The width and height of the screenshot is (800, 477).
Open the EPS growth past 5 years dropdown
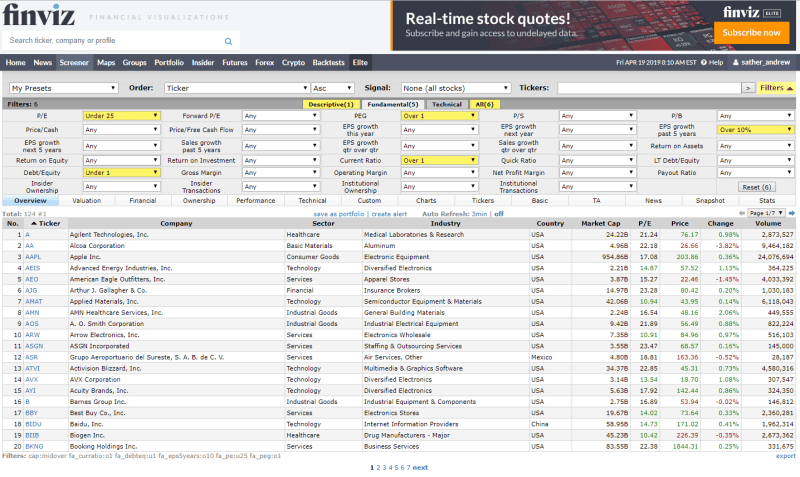[x=756, y=130]
